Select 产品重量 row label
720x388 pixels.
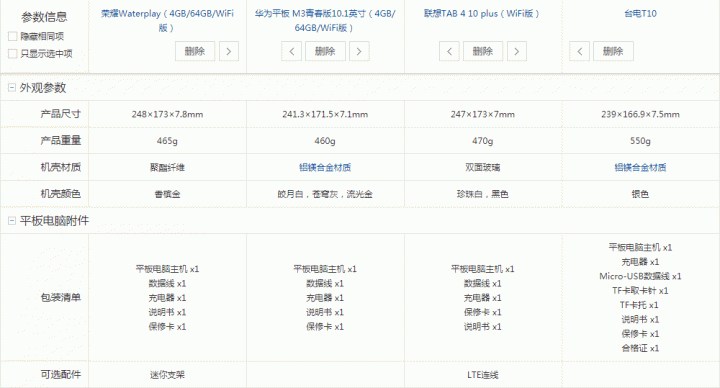tap(61, 141)
